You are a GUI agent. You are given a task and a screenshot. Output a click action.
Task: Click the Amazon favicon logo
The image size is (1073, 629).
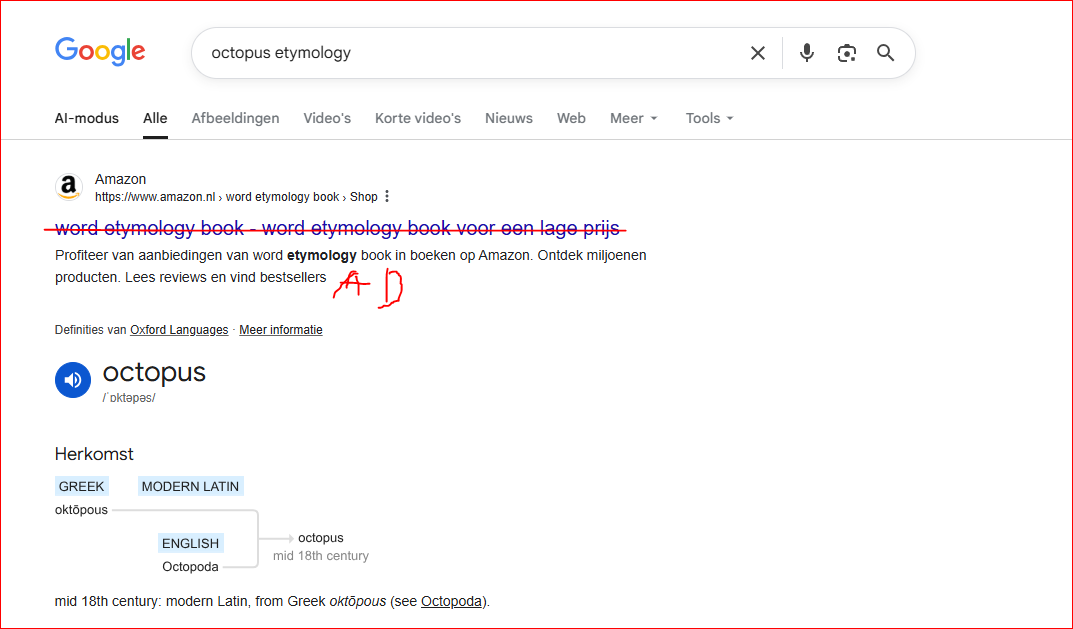click(x=68, y=187)
